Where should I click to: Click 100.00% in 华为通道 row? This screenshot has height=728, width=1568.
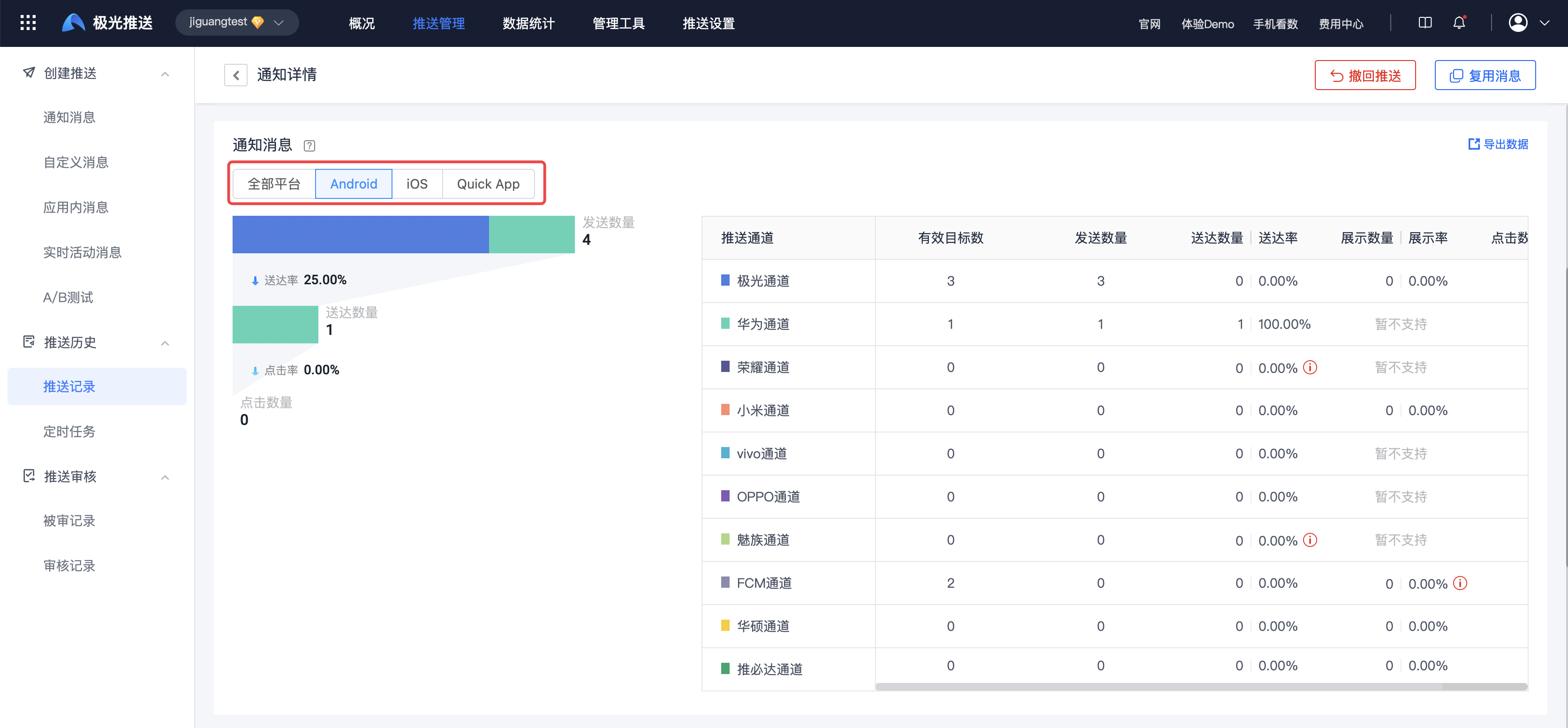(1284, 324)
